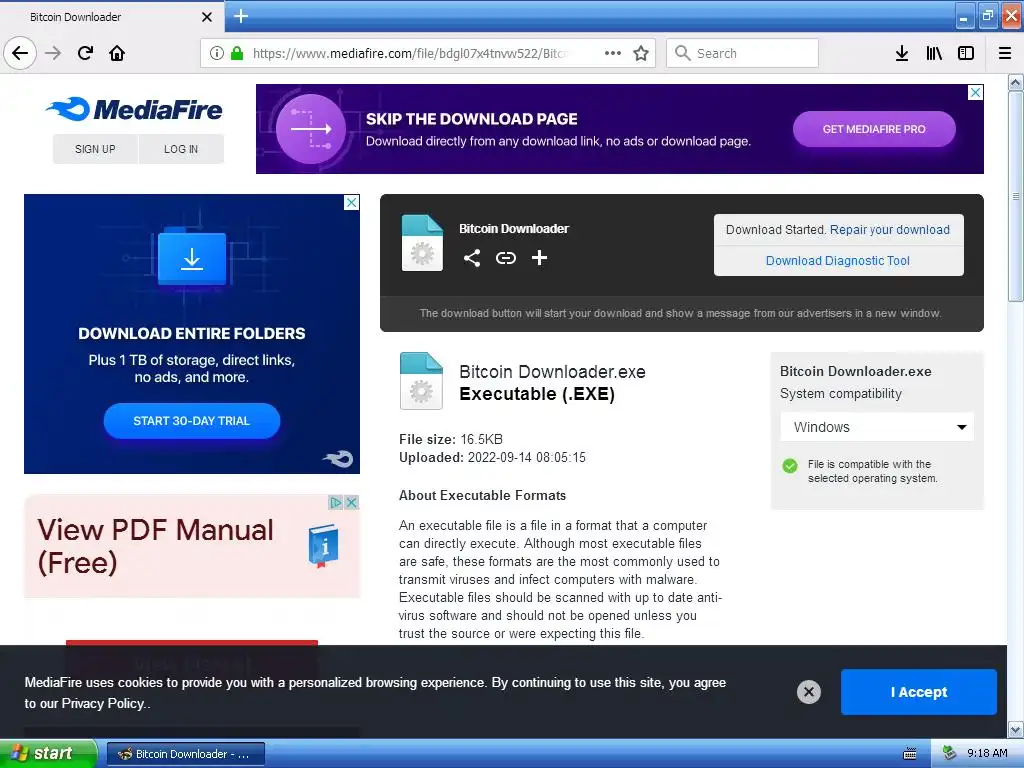
Task: Click the system tray network icon
Action: (x=950, y=754)
